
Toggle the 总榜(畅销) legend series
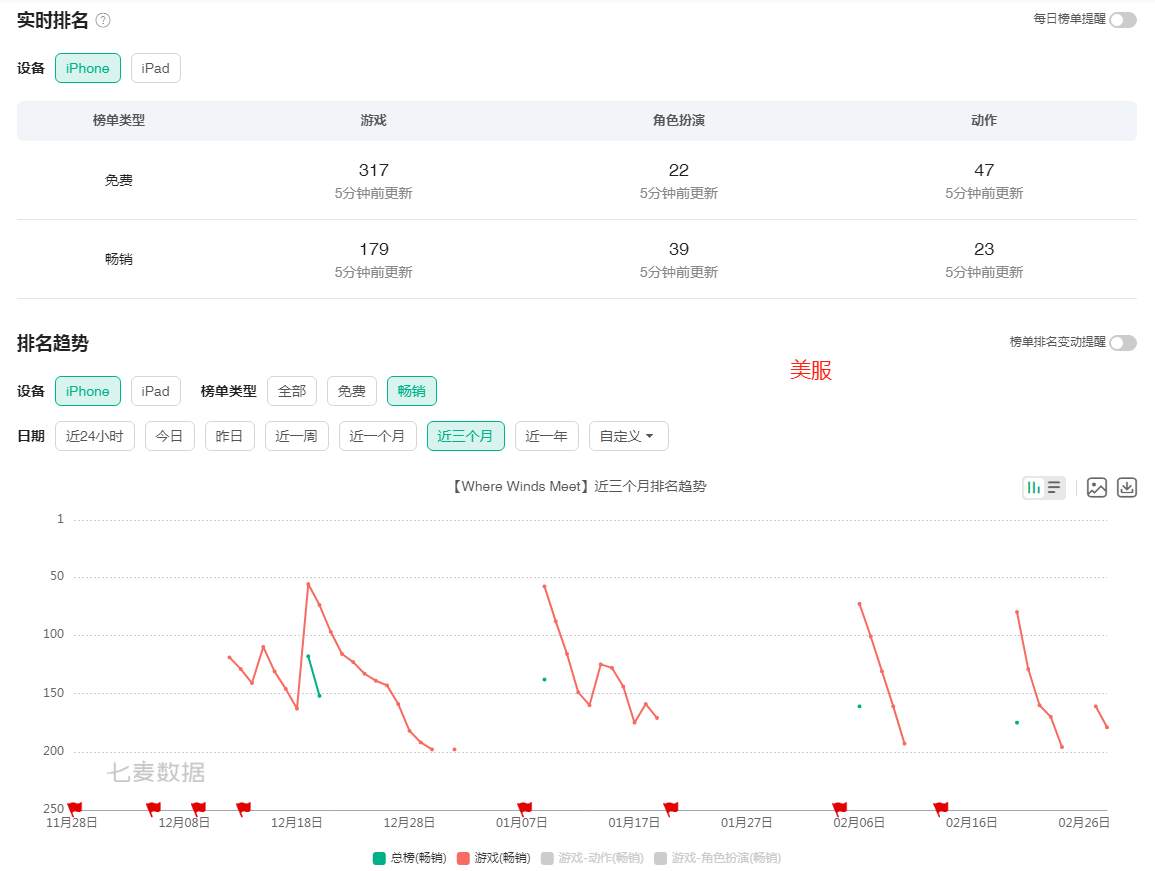(410, 858)
